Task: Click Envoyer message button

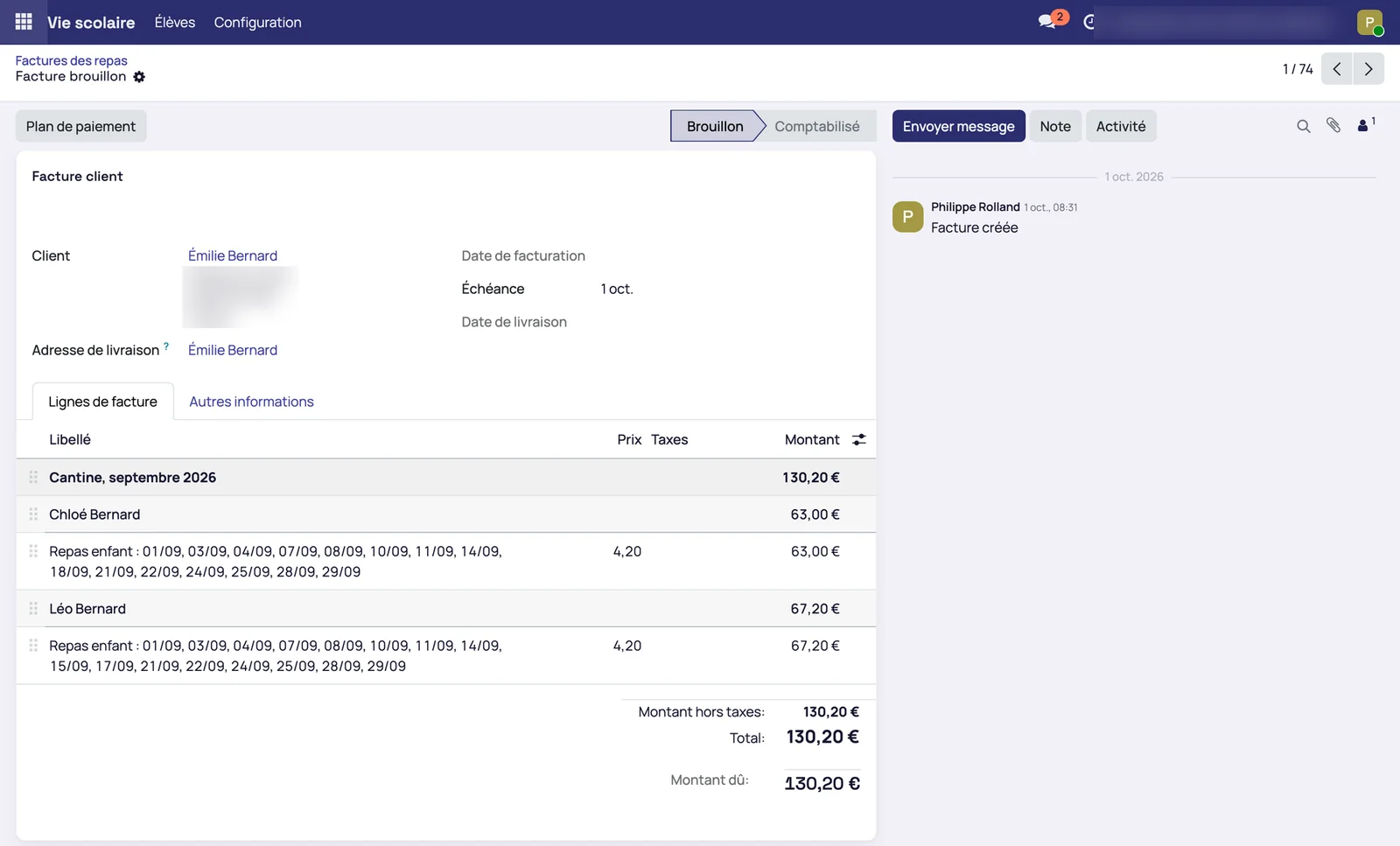Action: click(958, 126)
